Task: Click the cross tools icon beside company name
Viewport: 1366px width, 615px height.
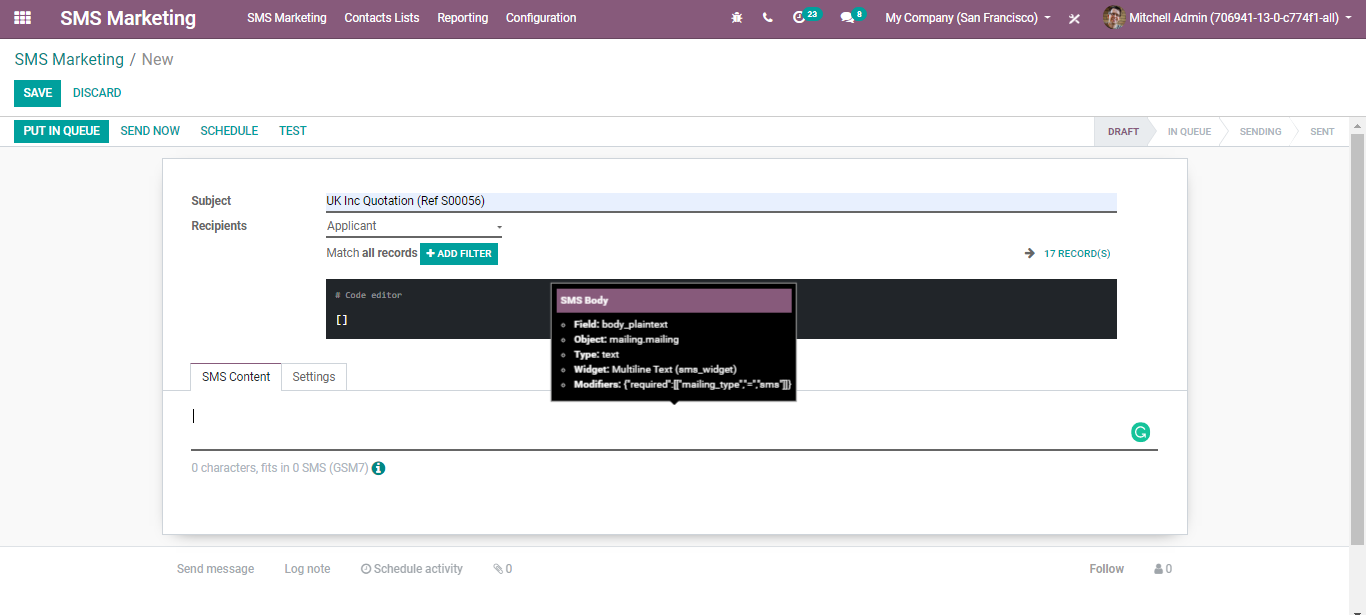Action: pyautogui.click(x=1074, y=18)
